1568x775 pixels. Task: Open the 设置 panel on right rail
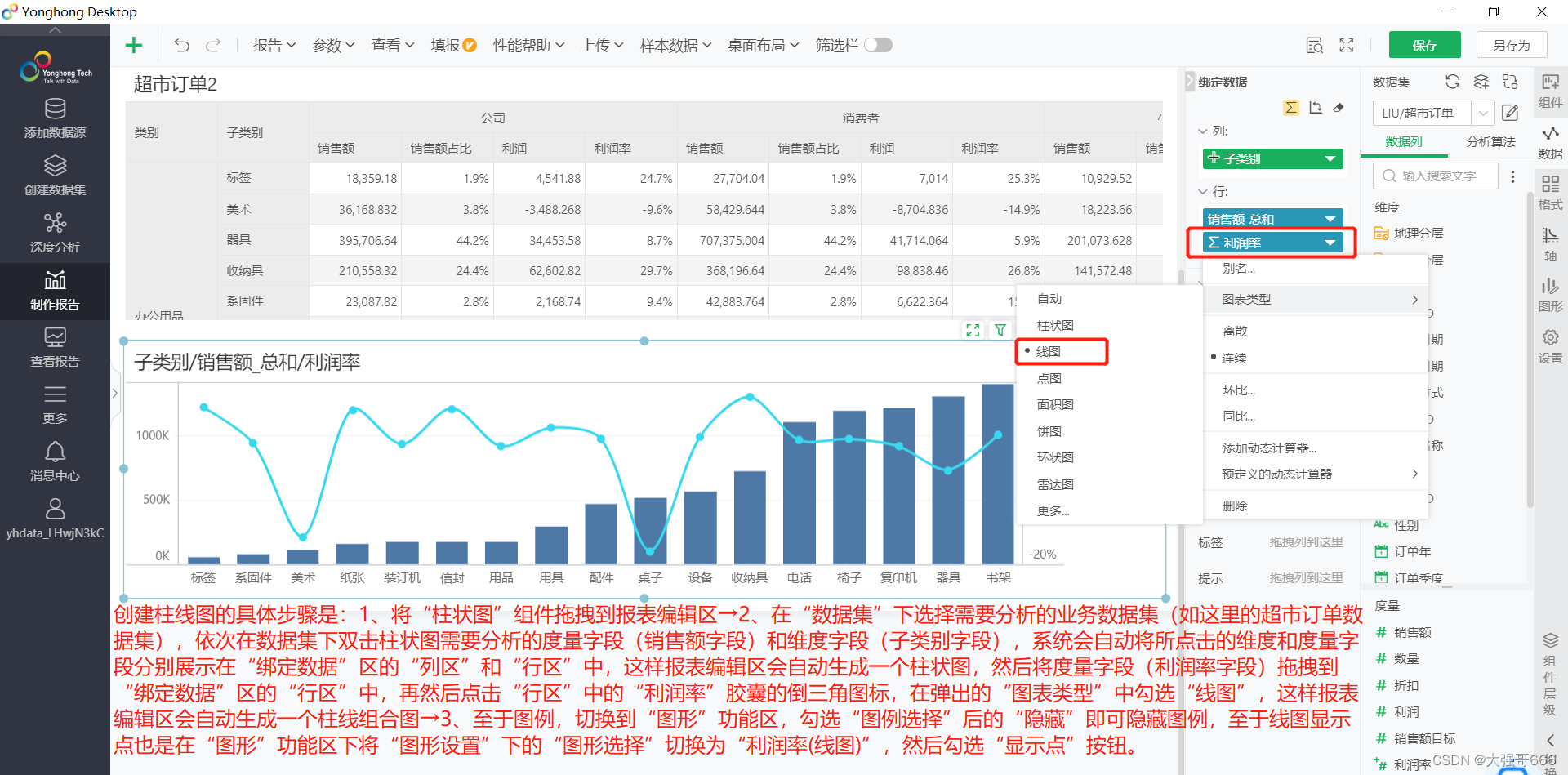(x=1550, y=346)
